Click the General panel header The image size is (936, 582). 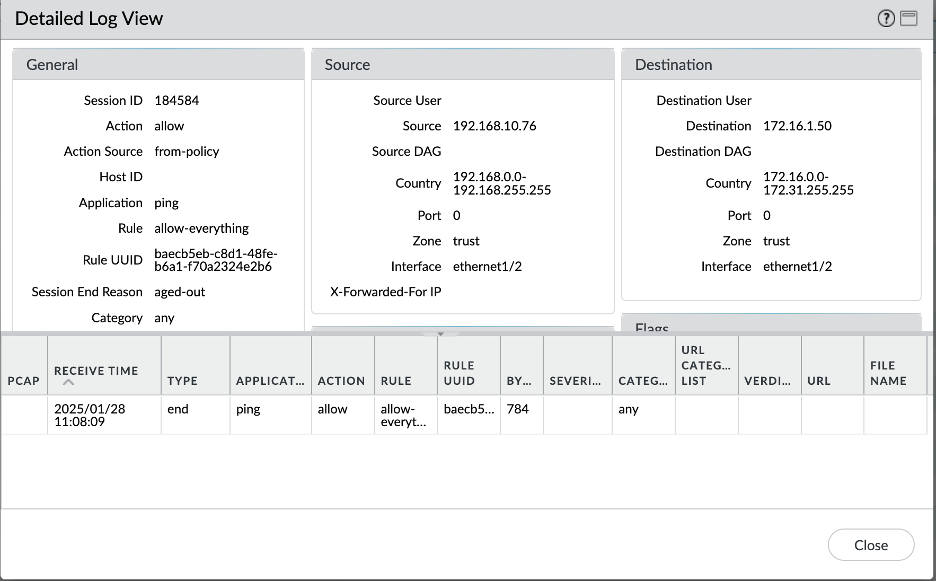click(x=158, y=65)
